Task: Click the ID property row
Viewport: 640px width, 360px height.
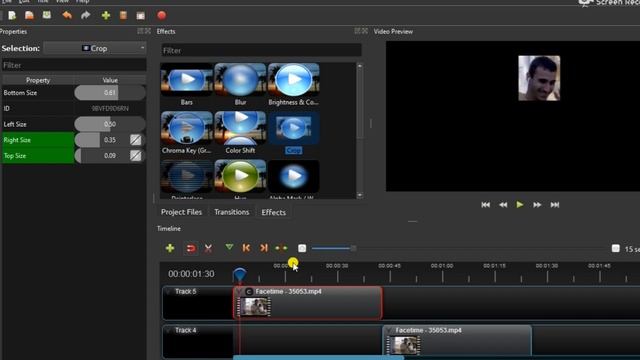Action: [x=73, y=109]
